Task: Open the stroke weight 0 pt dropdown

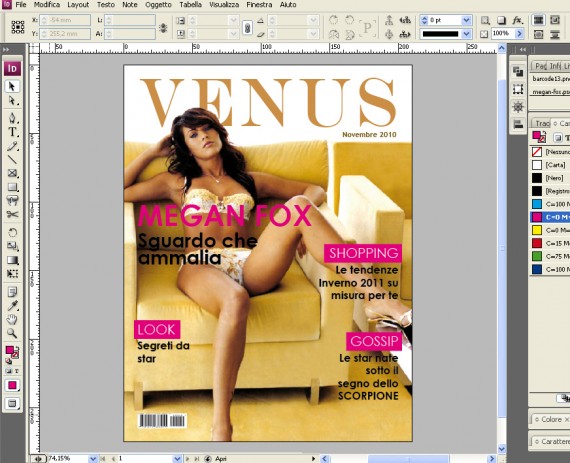Action: point(466,20)
